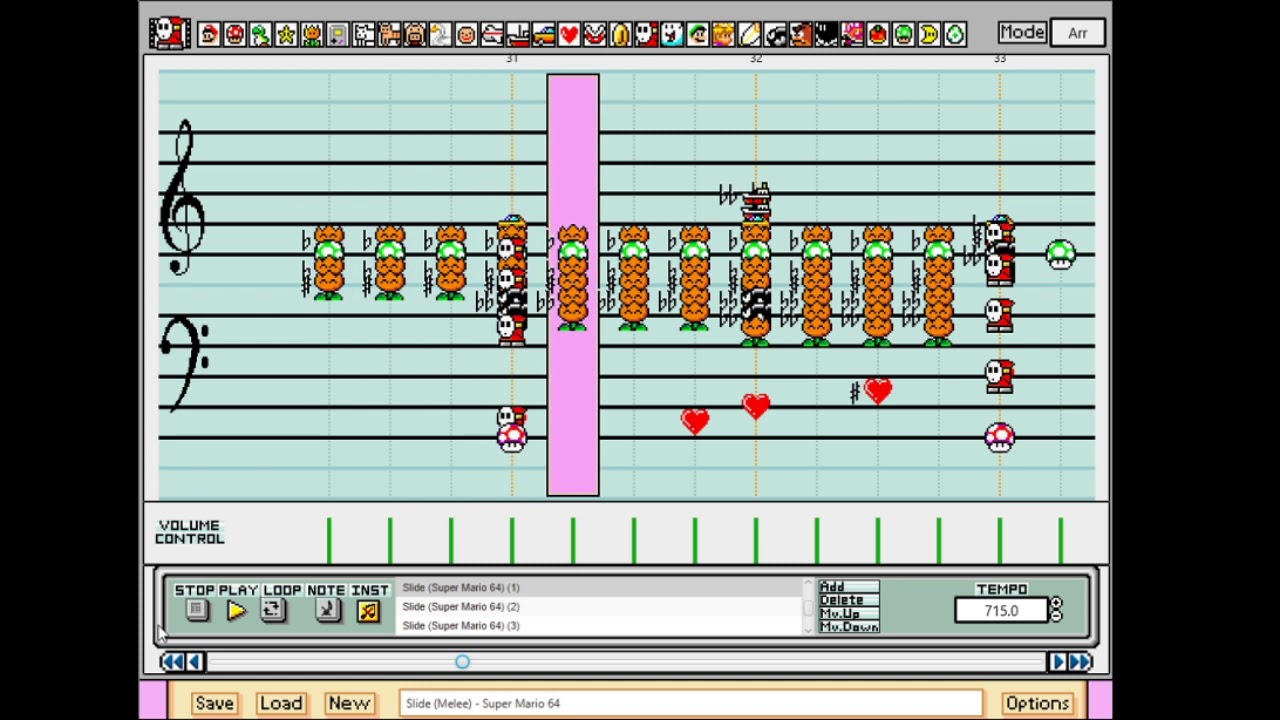Choose the Swan instrument icon
The width and height of the screenshot is (1280, 720).
[440, 34]
